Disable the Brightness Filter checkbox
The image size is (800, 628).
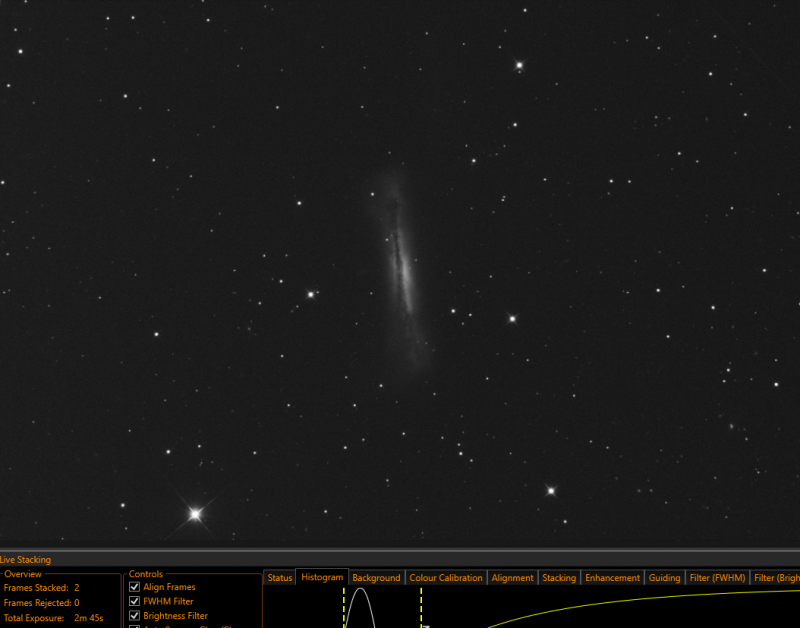point(135,615)
